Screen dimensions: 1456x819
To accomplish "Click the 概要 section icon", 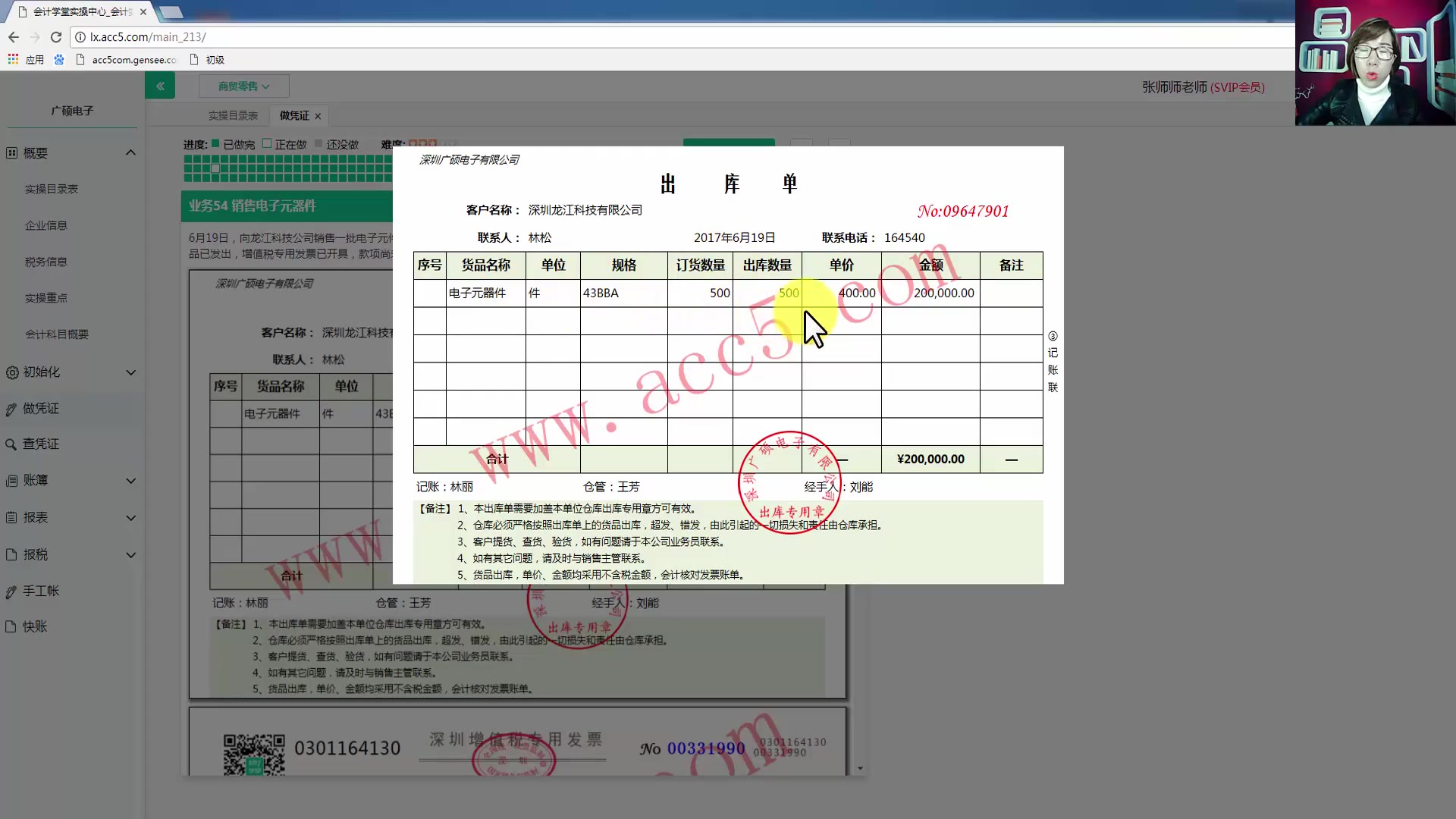I will (11, 153).
